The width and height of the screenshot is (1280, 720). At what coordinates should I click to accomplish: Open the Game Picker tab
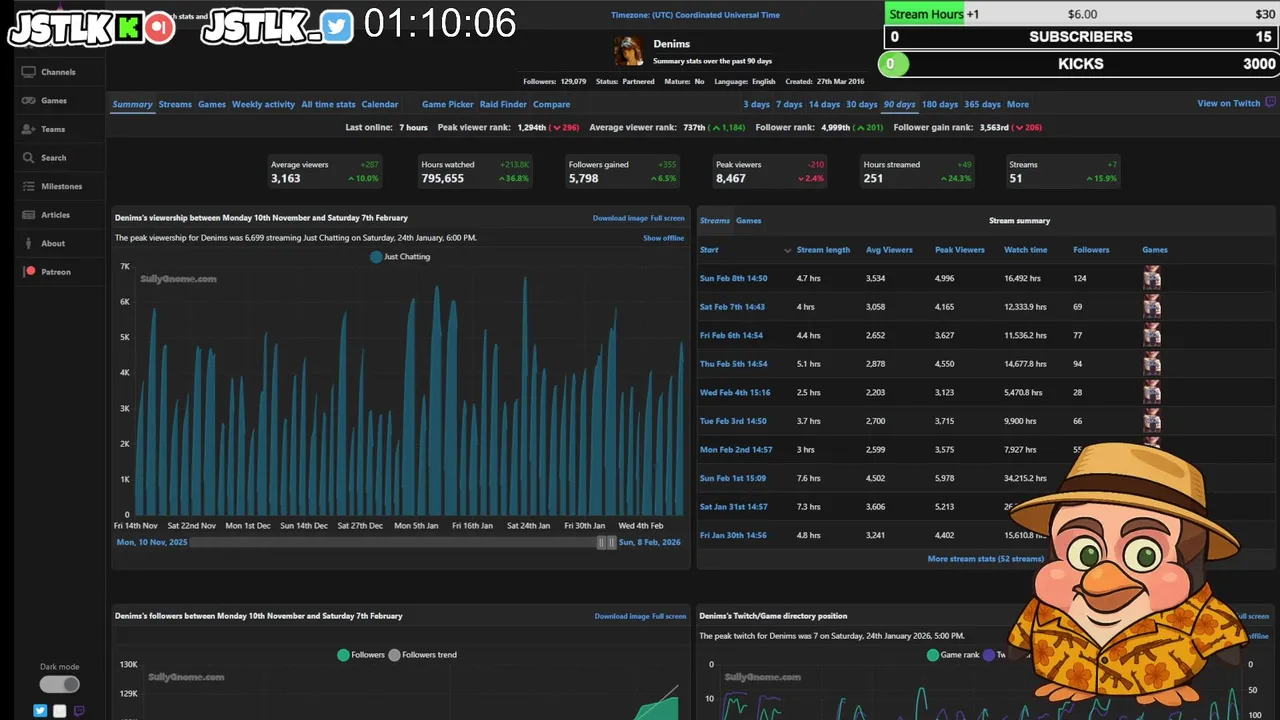pos(448,104)
